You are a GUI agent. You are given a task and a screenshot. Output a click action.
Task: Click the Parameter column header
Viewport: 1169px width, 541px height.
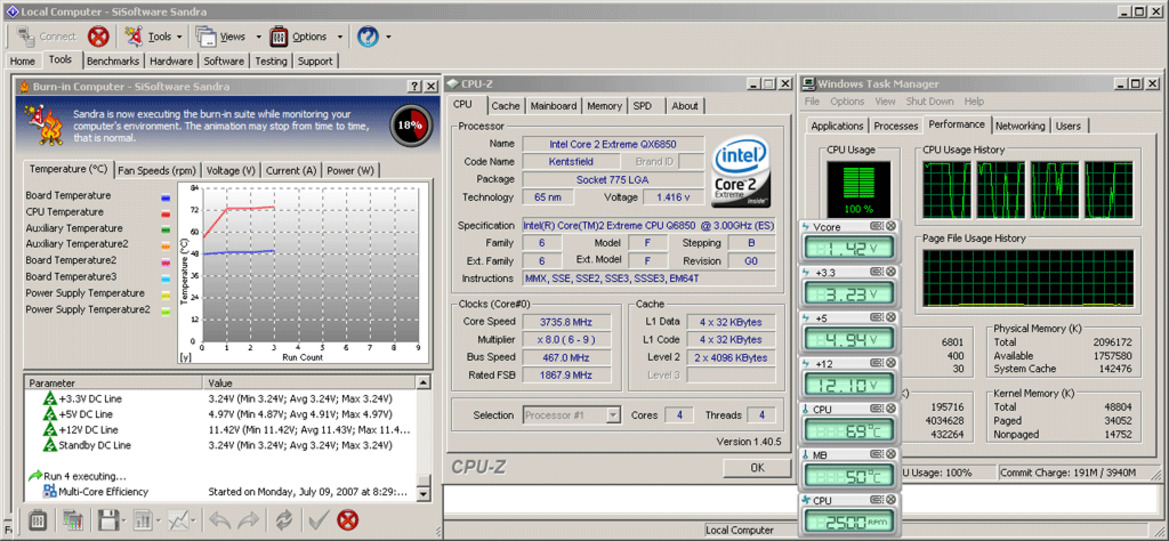point(114,383)
